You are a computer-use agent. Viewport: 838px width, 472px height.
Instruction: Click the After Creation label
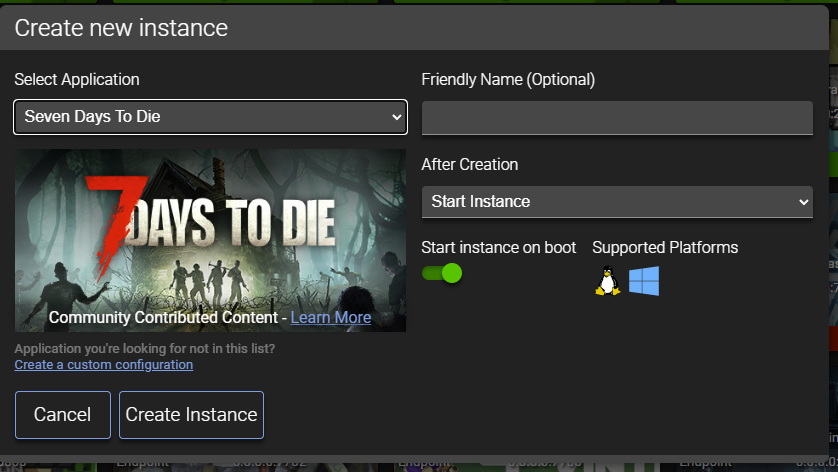[x=470, y=165]
